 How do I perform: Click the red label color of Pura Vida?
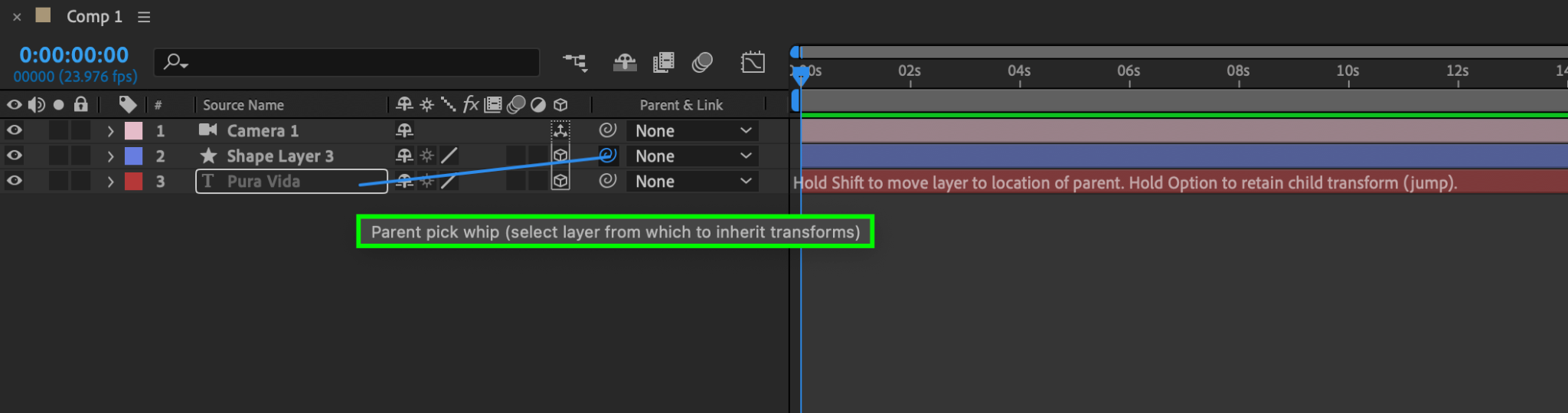[133, 182]
